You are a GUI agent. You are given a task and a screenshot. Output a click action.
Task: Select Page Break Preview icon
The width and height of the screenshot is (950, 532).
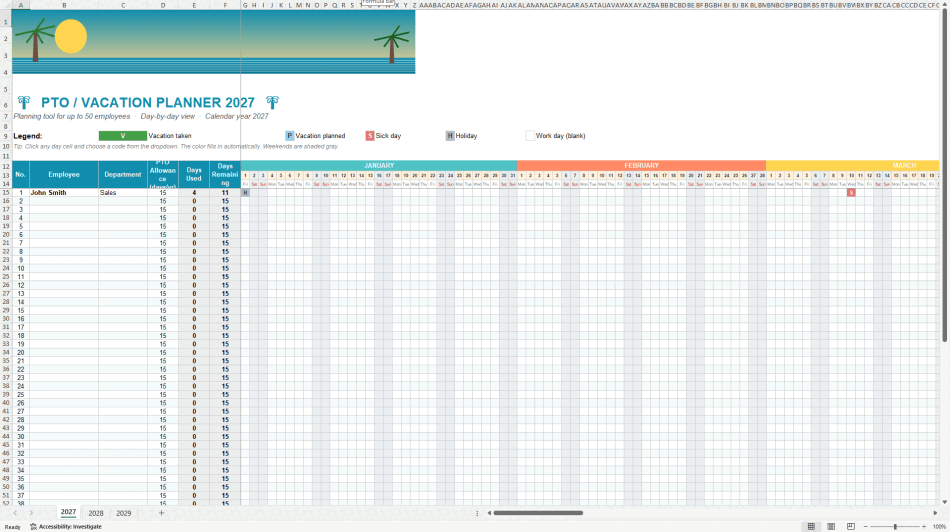(x=851, y=527)
